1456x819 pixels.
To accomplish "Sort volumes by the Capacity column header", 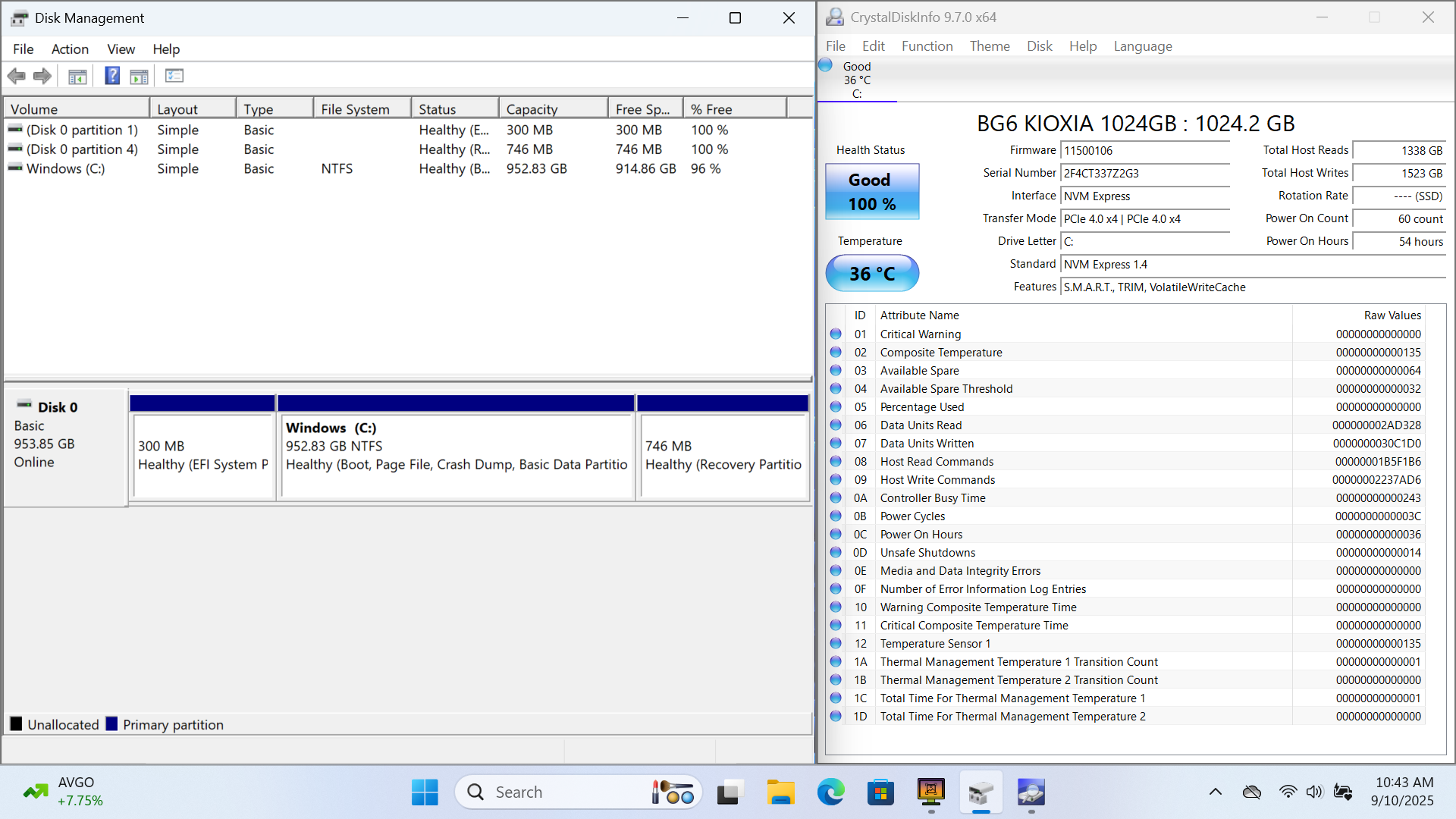I will [x=553, y=109].
